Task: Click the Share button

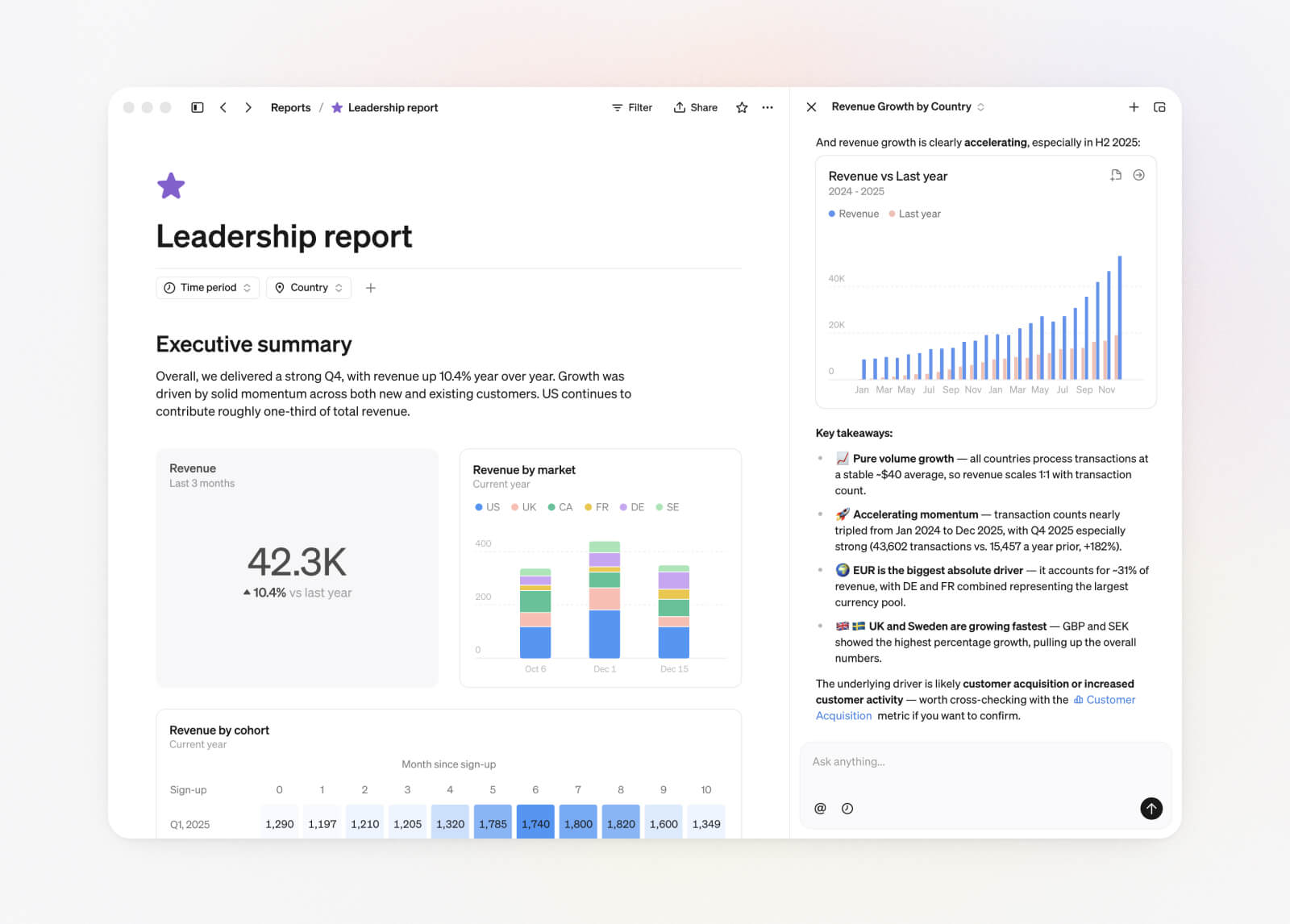Action: (696, 107)
